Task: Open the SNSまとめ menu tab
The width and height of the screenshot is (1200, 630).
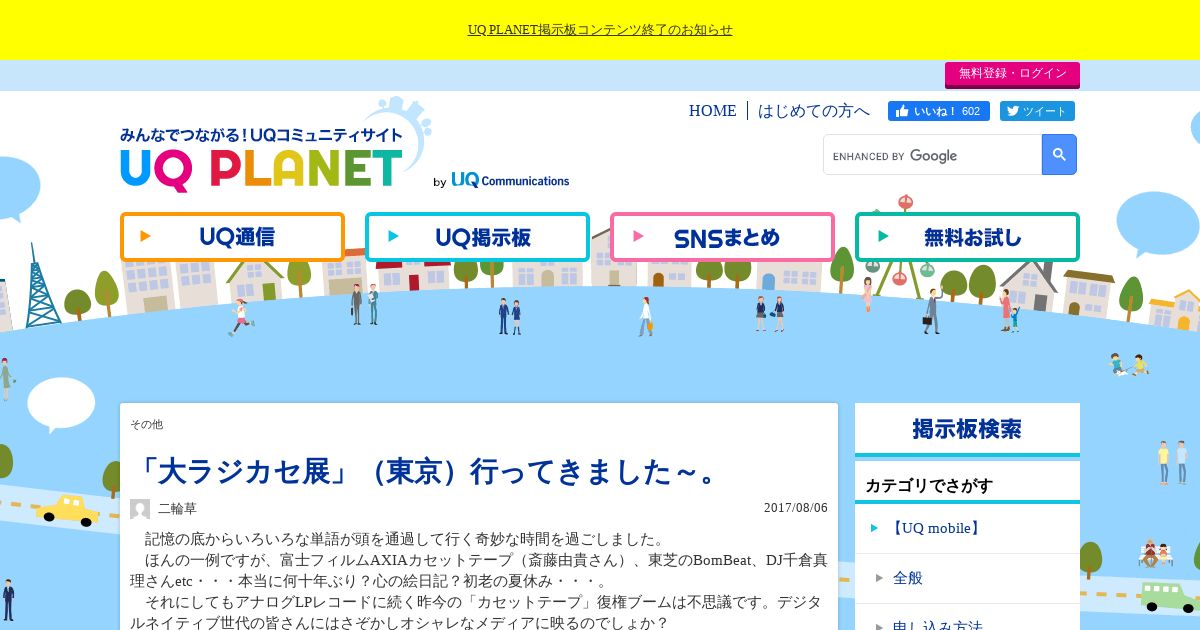Action: (x=722, y=237)
